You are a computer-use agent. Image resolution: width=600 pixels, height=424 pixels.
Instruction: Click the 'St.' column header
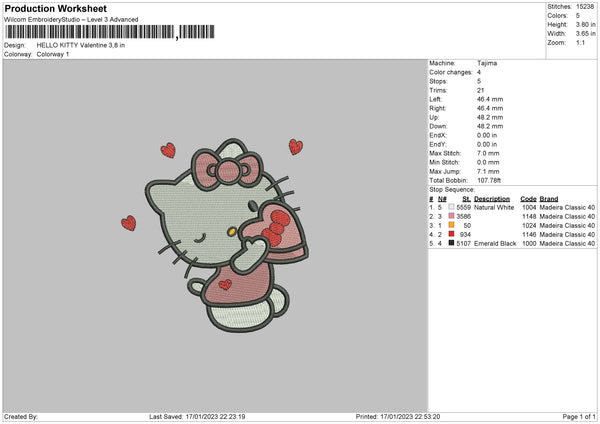(466, 199)
